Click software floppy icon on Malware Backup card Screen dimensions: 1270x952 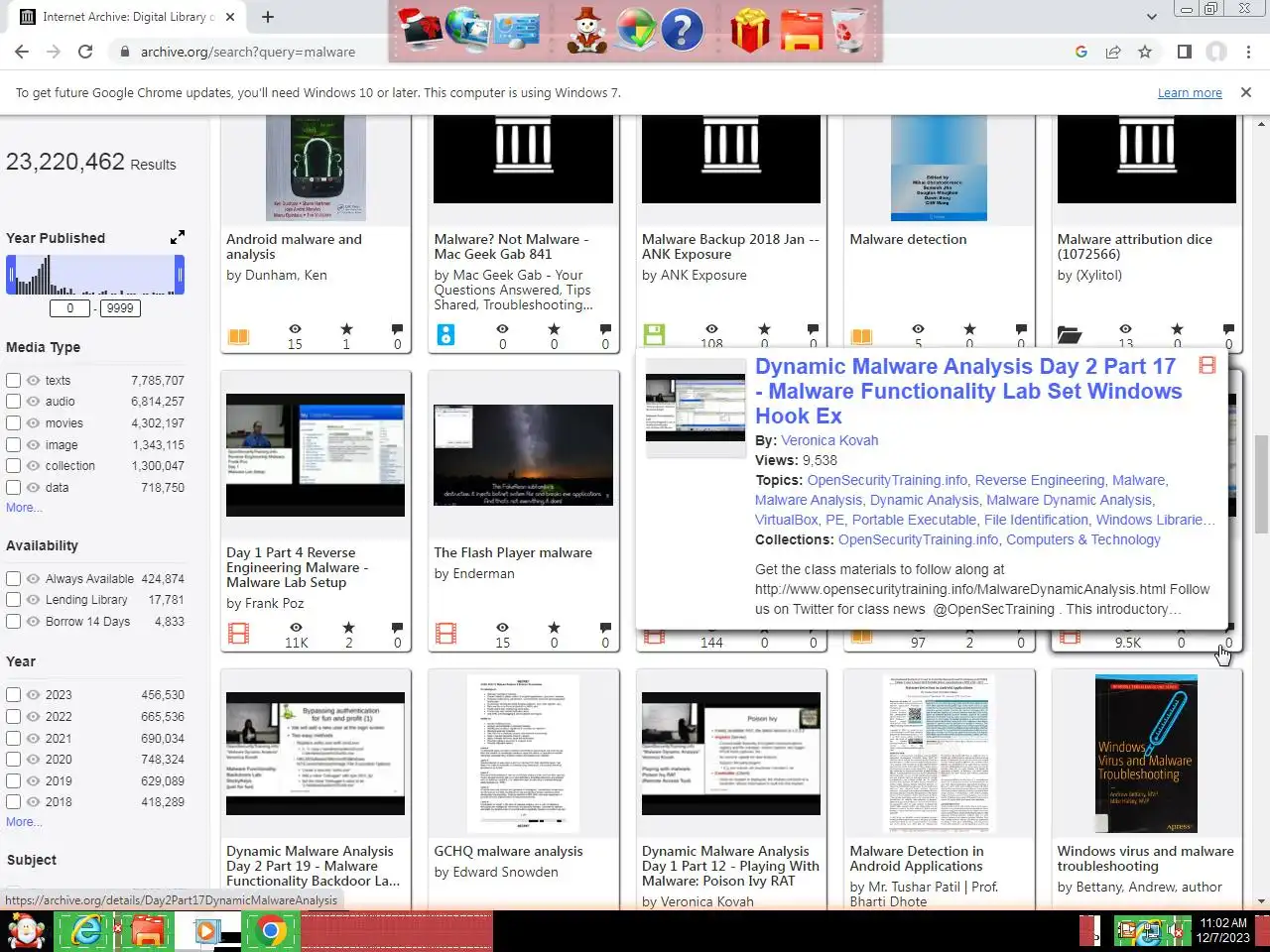coord(654,335)
